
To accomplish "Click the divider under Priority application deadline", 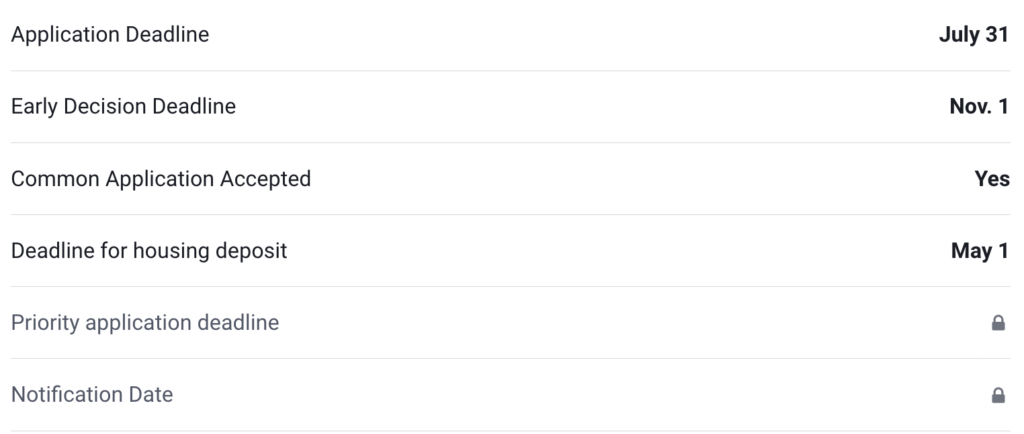I will [512, 359].
